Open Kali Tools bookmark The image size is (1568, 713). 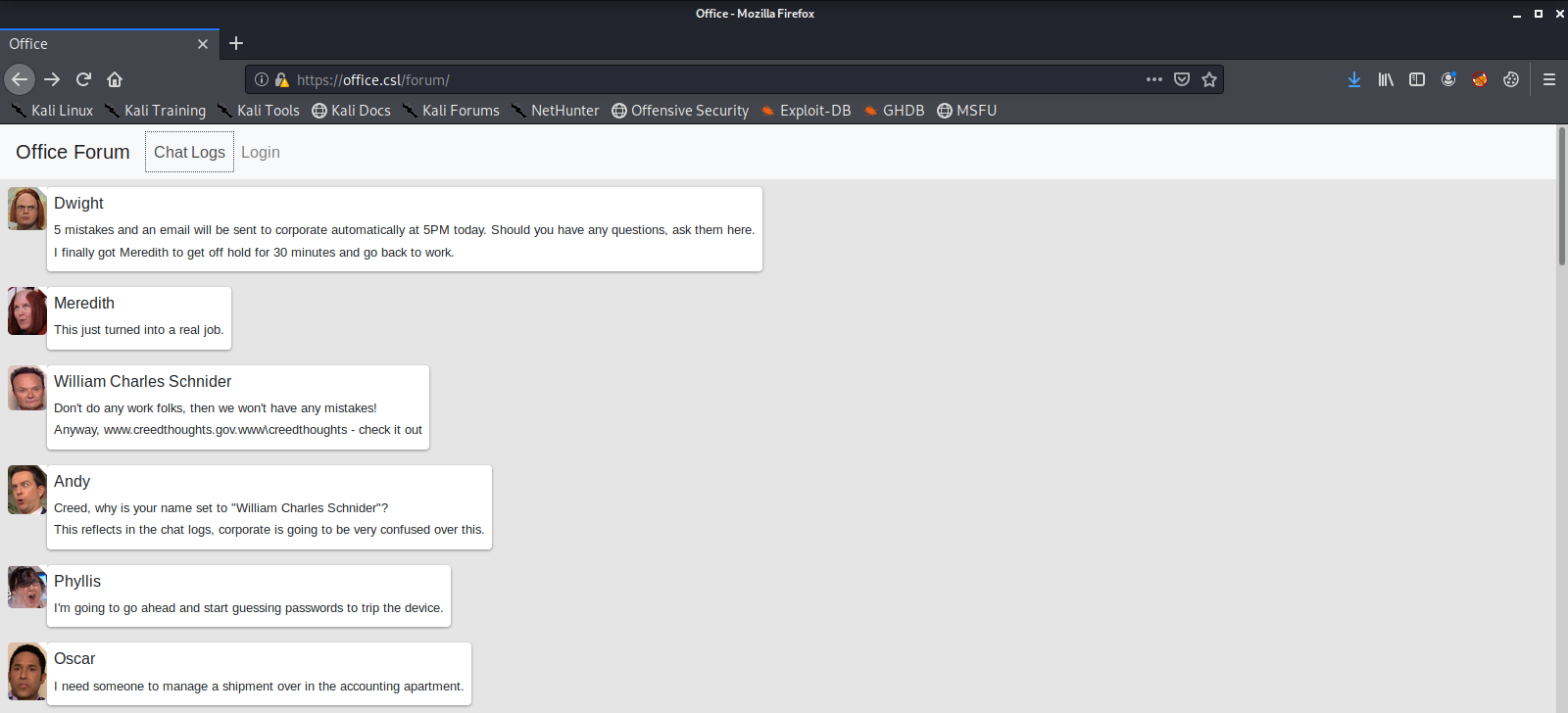pyautogui.click(x=259, y=111)
